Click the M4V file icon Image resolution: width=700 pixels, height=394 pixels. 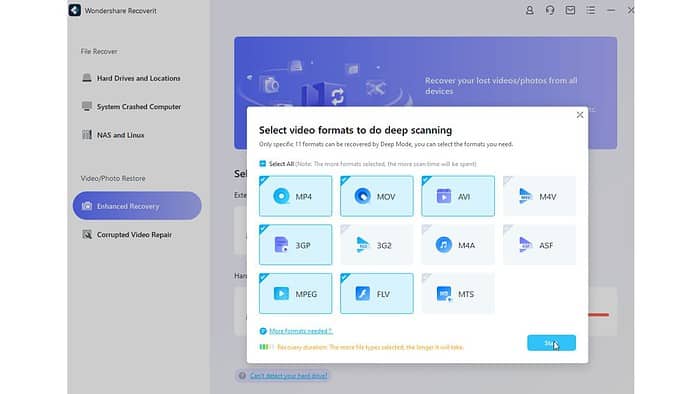[525, 196]
